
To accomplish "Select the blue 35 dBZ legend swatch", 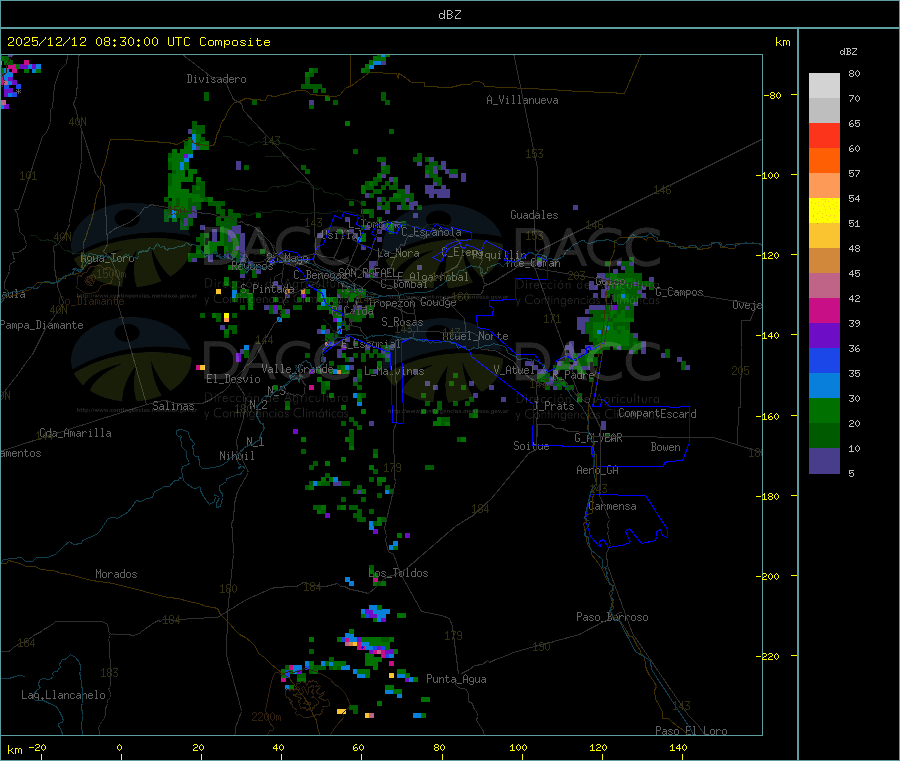I will tap(824, 360).
